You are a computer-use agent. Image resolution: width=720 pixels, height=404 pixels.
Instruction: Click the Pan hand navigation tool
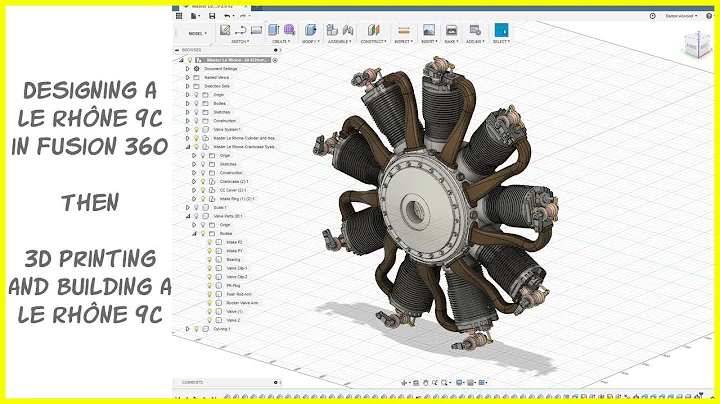coord(426,382)
